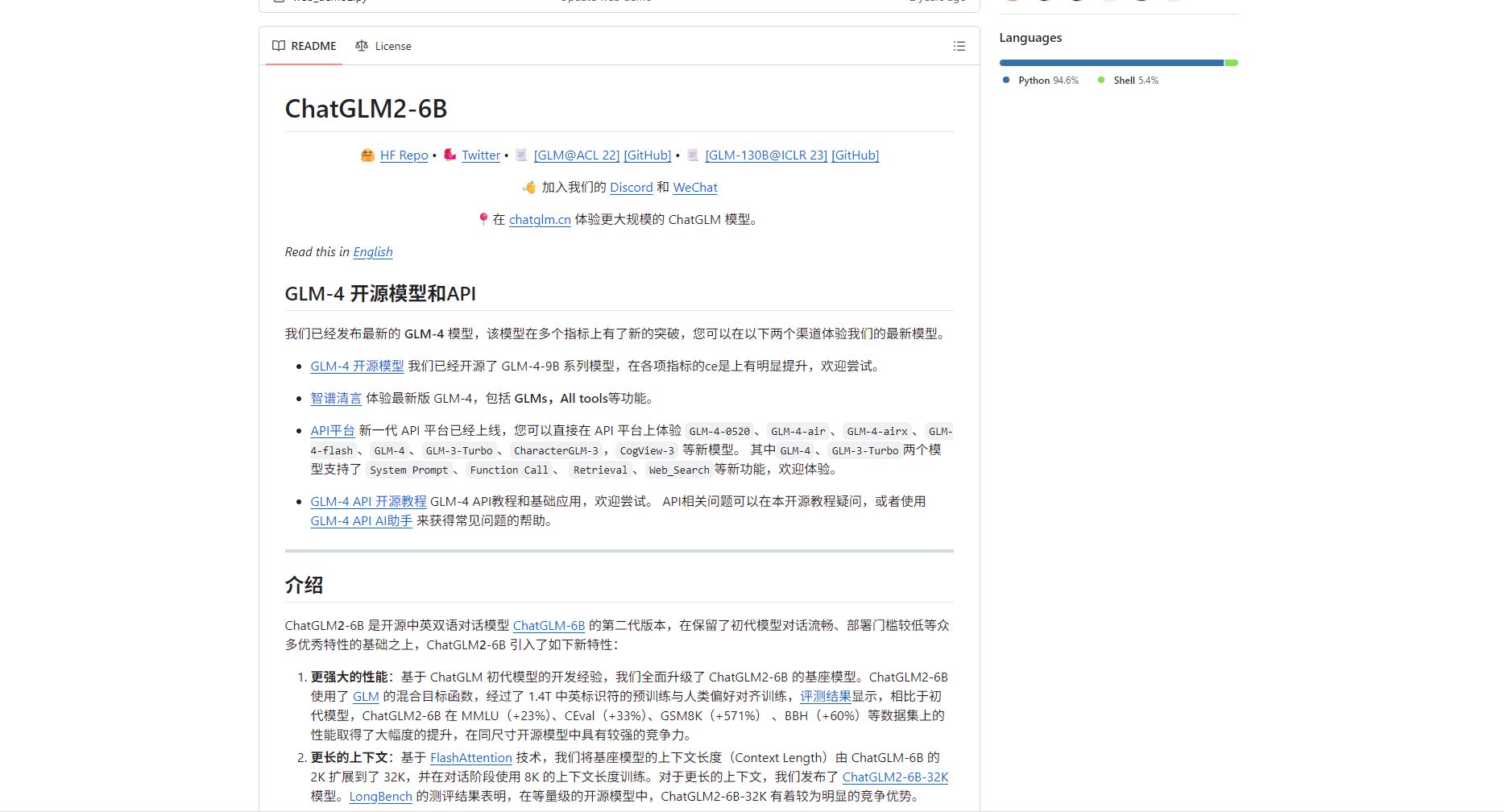Open the GLM-130B@ICLR 23 paper link

(x=765, y=155)
